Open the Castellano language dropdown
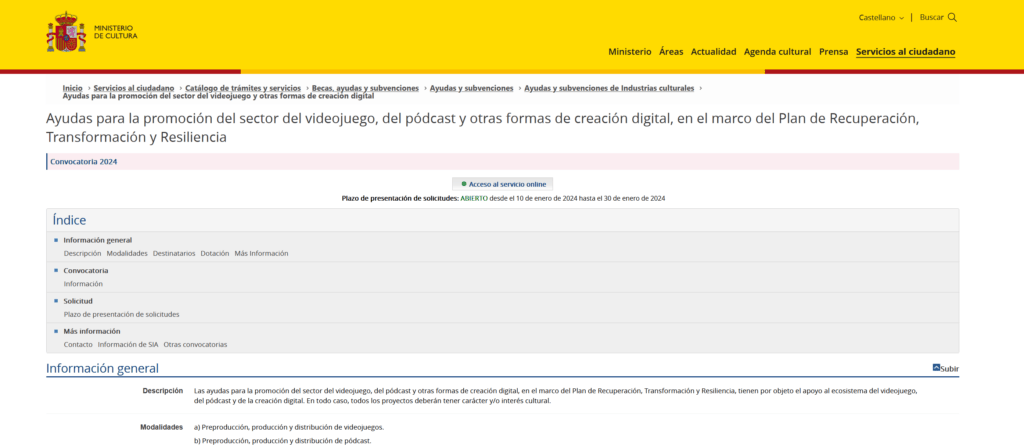The image size is (1024, 445). (x=881, y=18)
